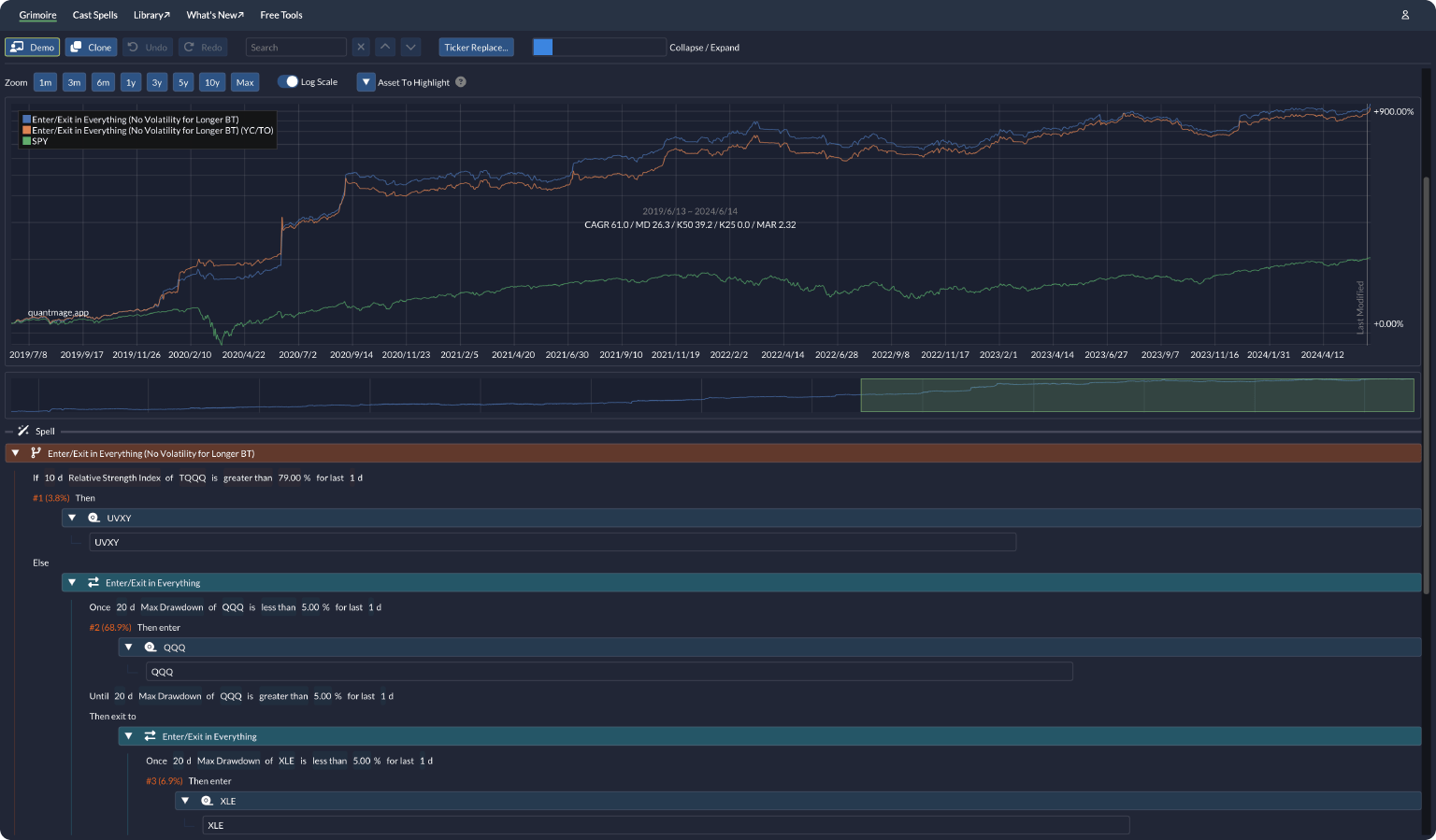Change the Relative Strength Index indicator

(114, 477)
